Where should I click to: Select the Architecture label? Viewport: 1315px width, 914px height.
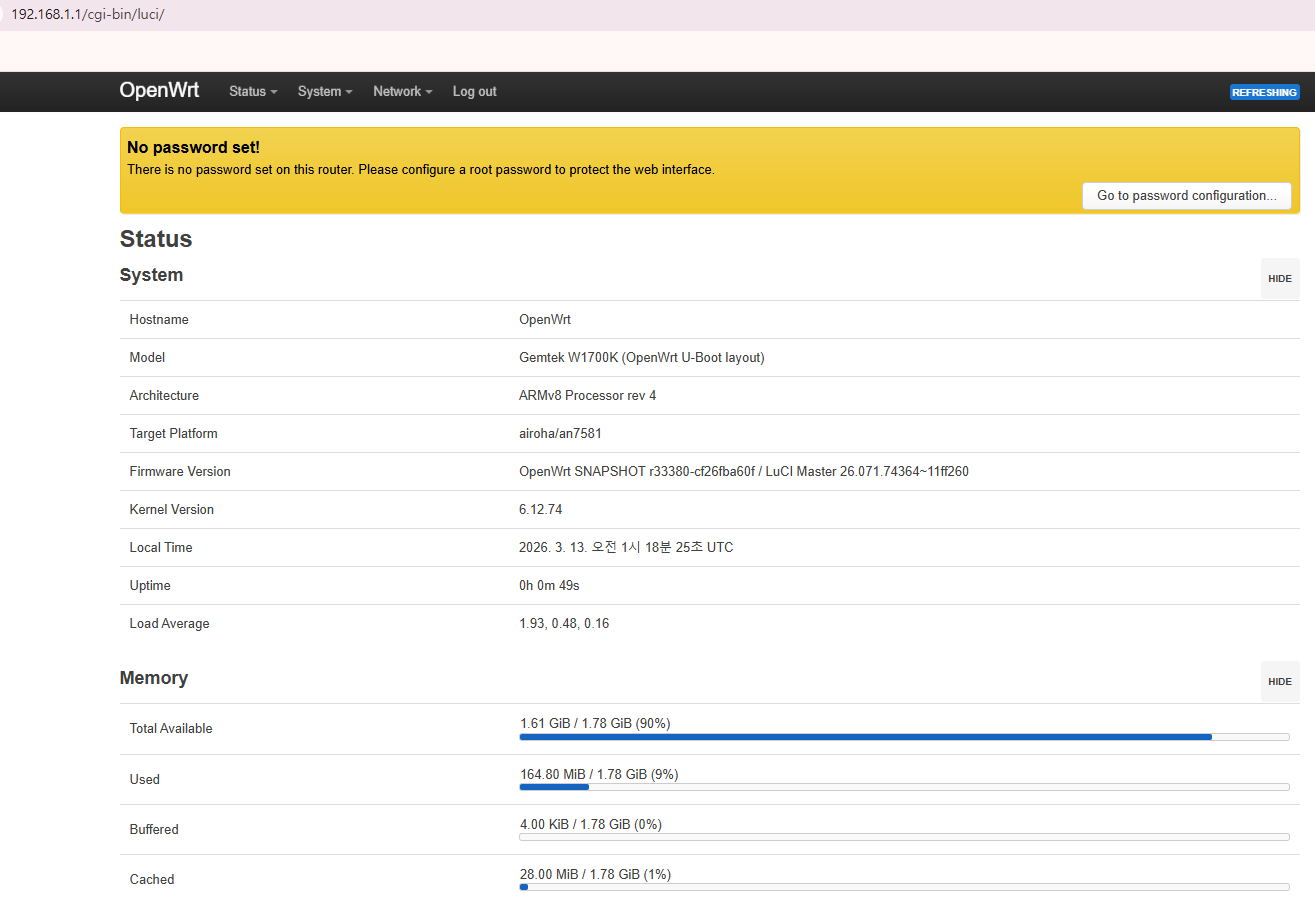click(x=164, y=396)
